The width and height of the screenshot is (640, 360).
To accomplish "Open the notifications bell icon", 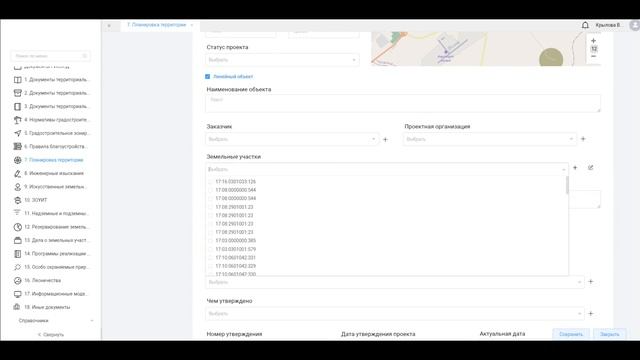I will (x=585, y=25).
